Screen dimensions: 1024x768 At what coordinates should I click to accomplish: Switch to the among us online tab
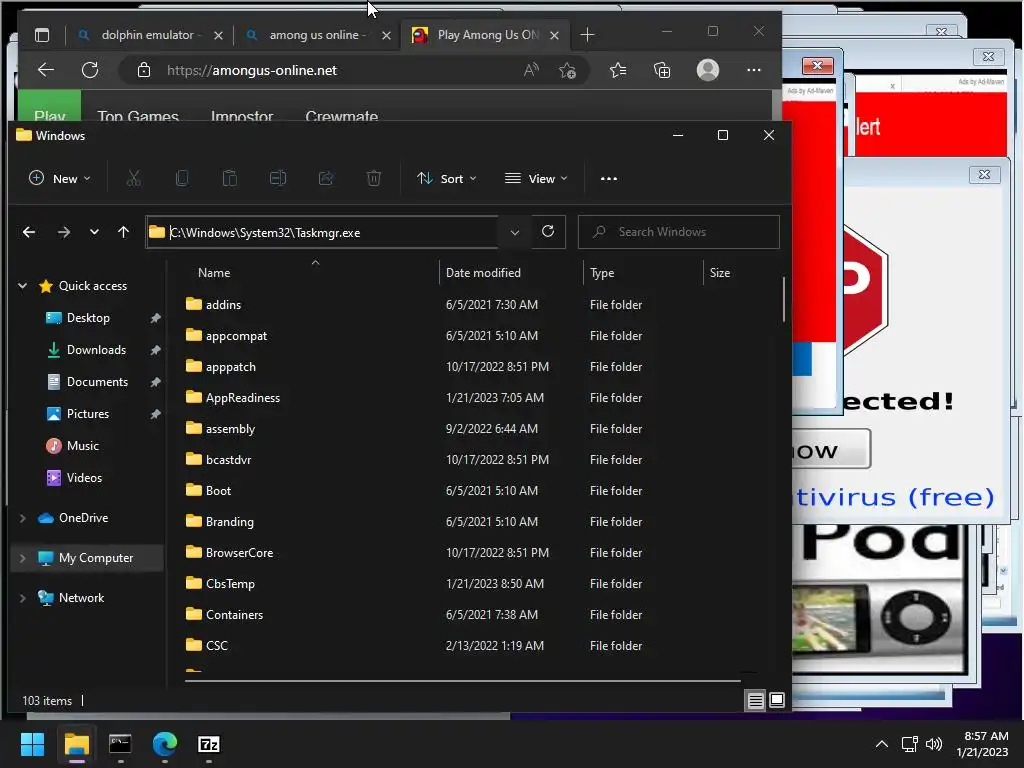(316, 35)
